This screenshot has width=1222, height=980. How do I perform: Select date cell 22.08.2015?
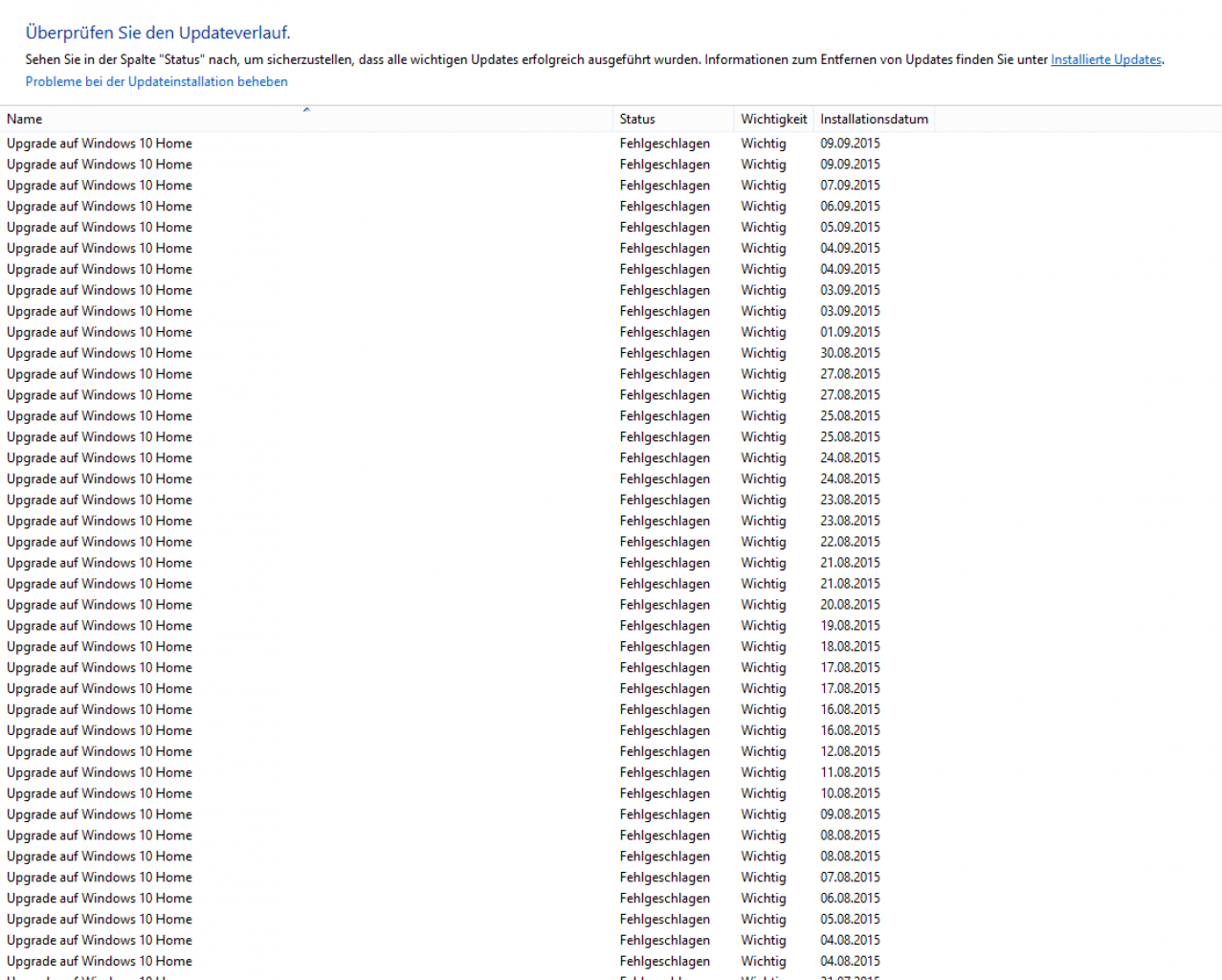pyautogui.click(x=850, y=542)
